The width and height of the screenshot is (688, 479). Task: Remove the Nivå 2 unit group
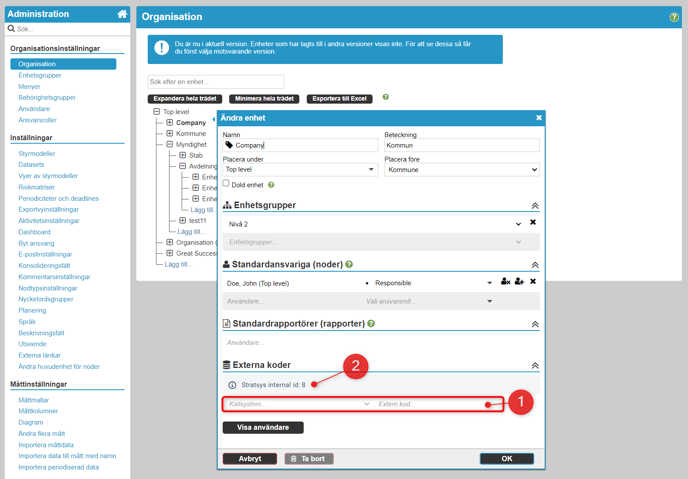533,223
